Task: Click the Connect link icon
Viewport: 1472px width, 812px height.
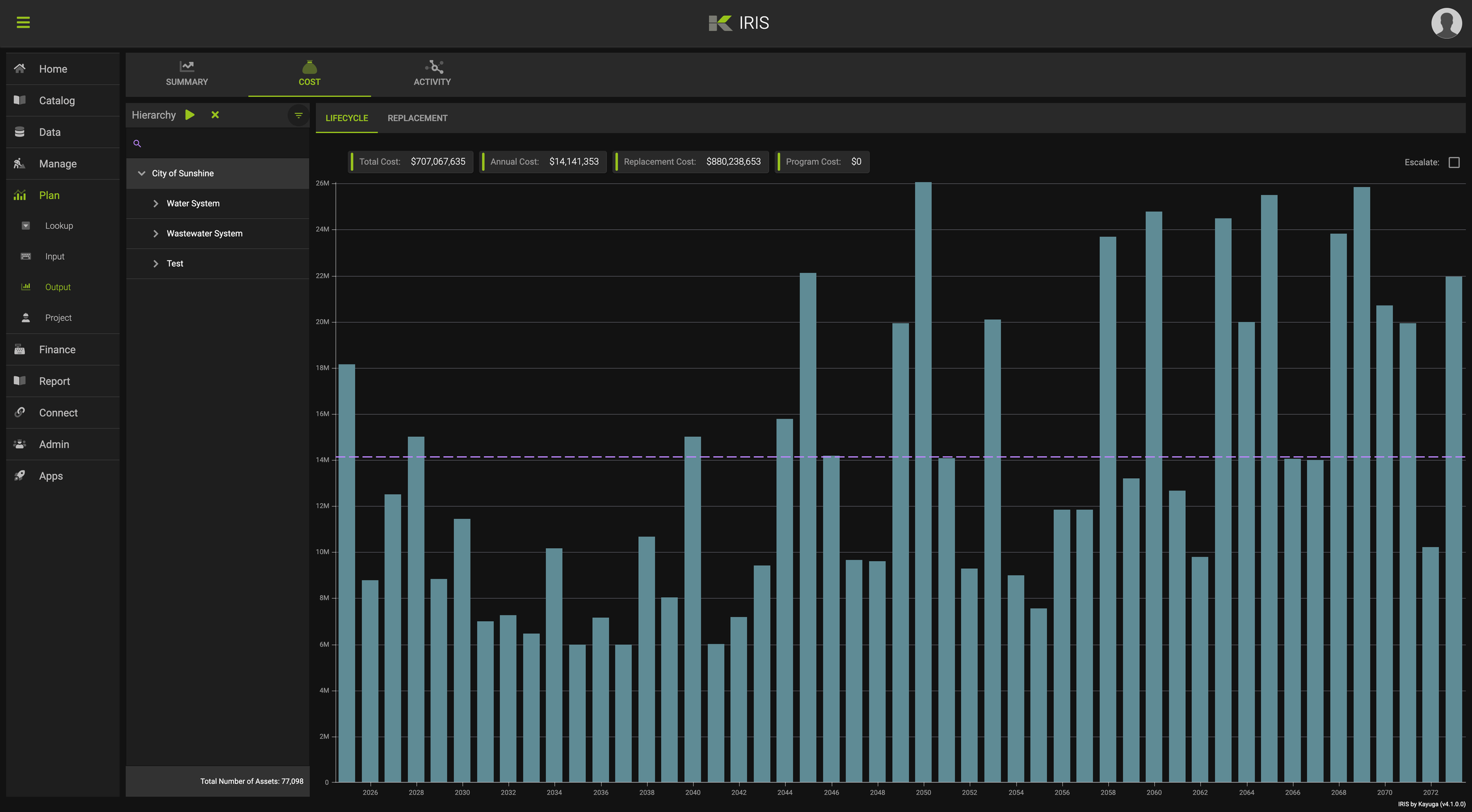Action: 19,413
